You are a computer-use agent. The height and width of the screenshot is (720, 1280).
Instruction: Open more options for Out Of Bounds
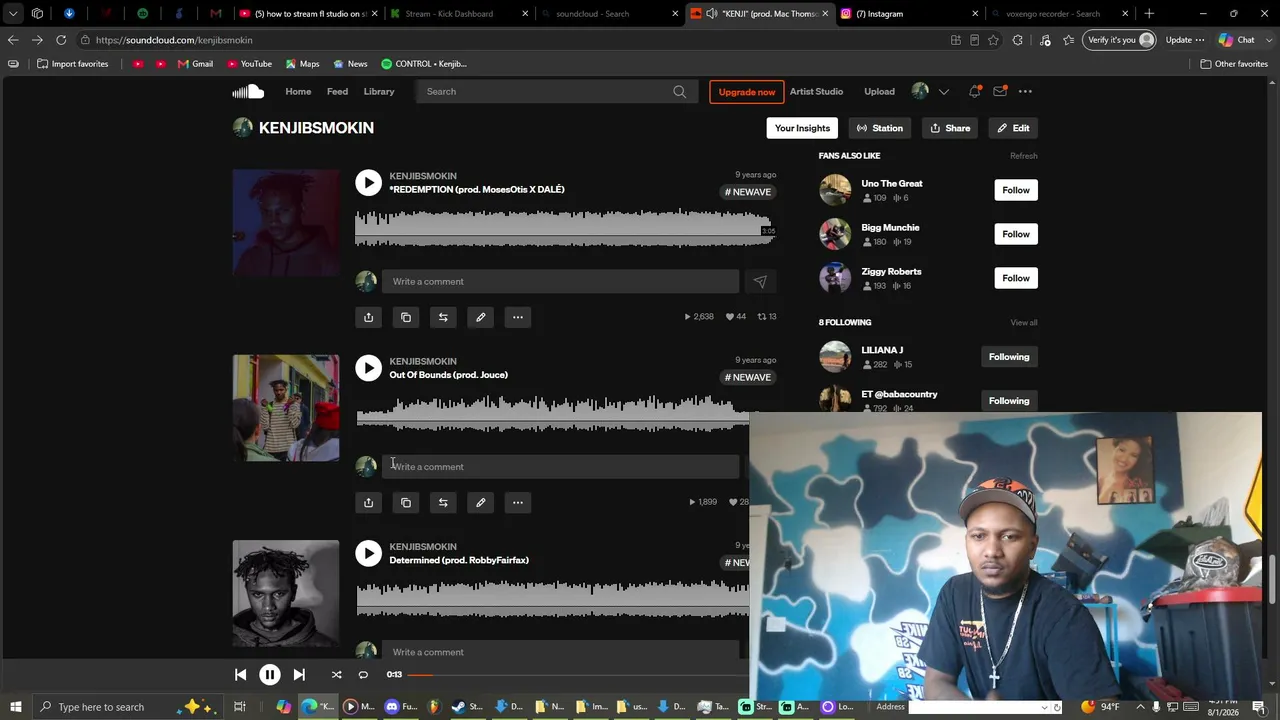coord(518,502)
